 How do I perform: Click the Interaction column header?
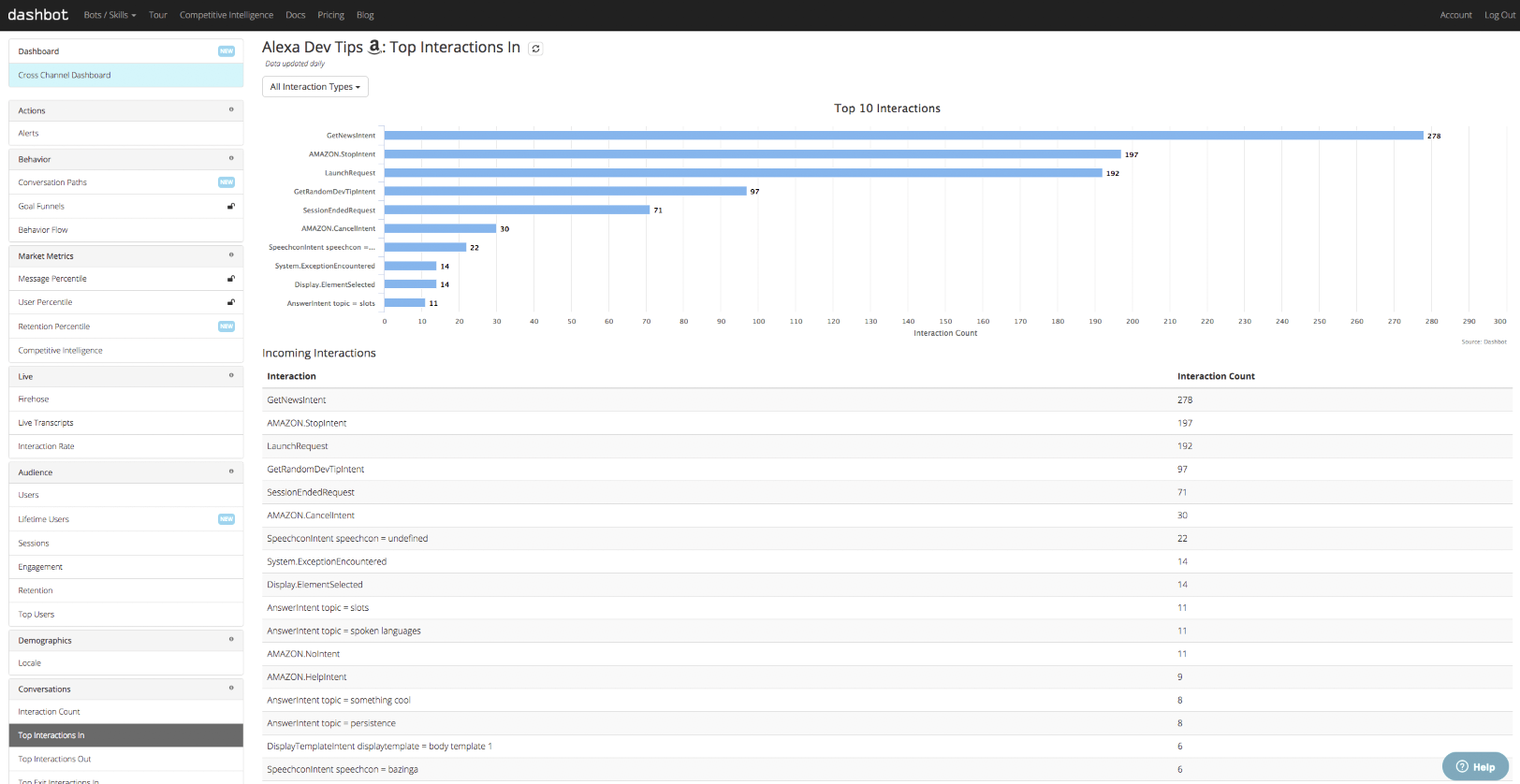291,376
